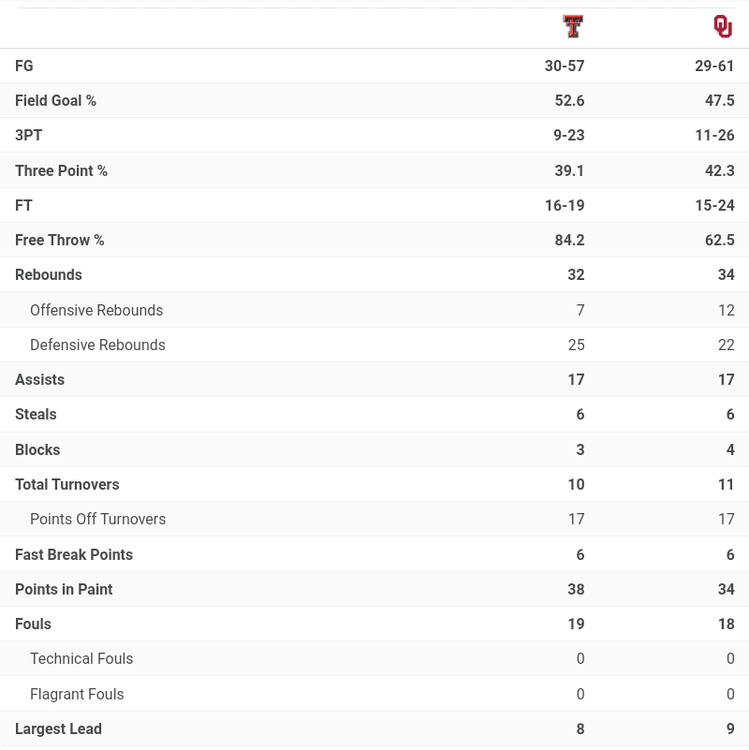Image resolution: width=749 pixels, height=750 pixels.
Task: Click the Fouls row label
Action: [x=33, y=624]
